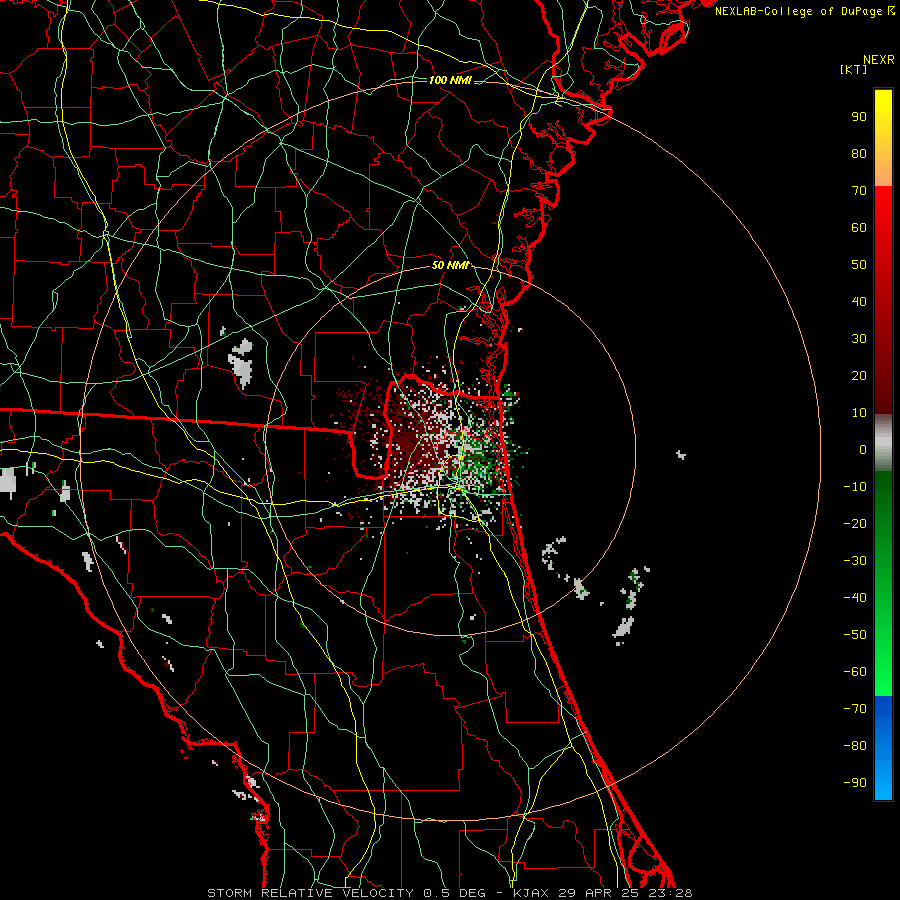The height and width of the screenshot is (900, 900).
Task: Select the STORM RELATIVE VELOCITY caption text
Action: [310, 893]
